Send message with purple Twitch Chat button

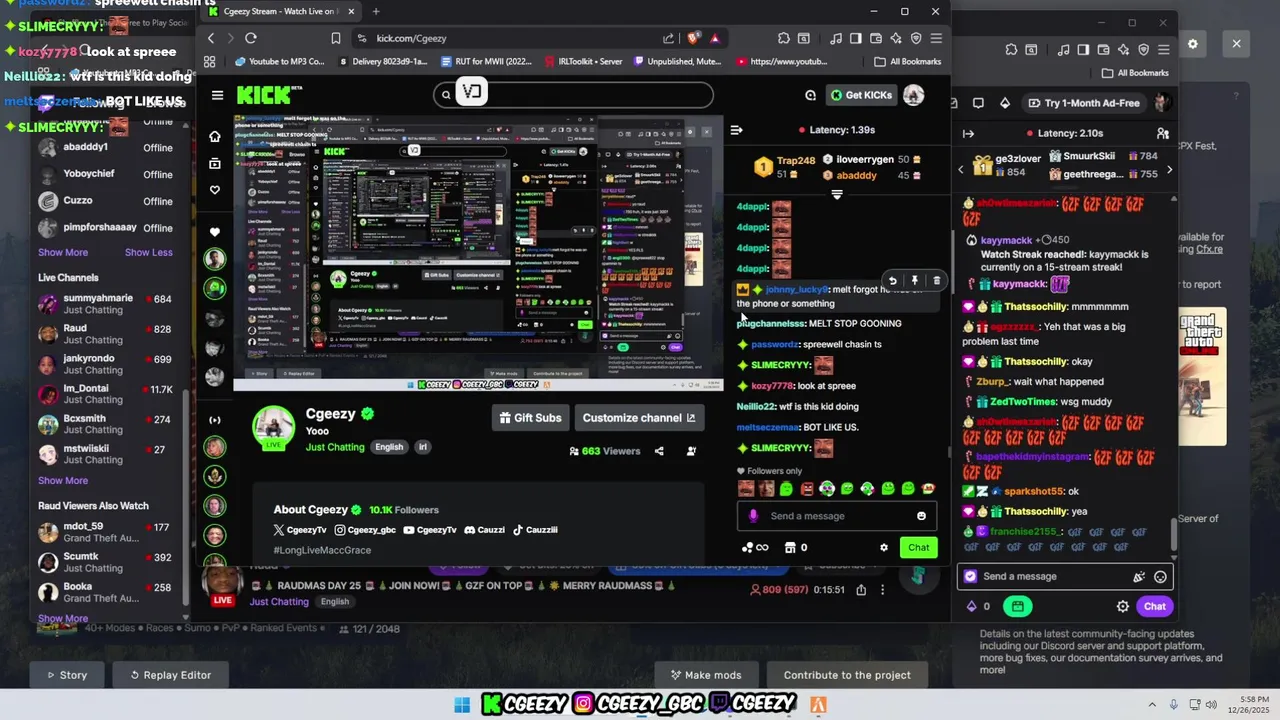pyautogui.click(x=1154, y=606)
